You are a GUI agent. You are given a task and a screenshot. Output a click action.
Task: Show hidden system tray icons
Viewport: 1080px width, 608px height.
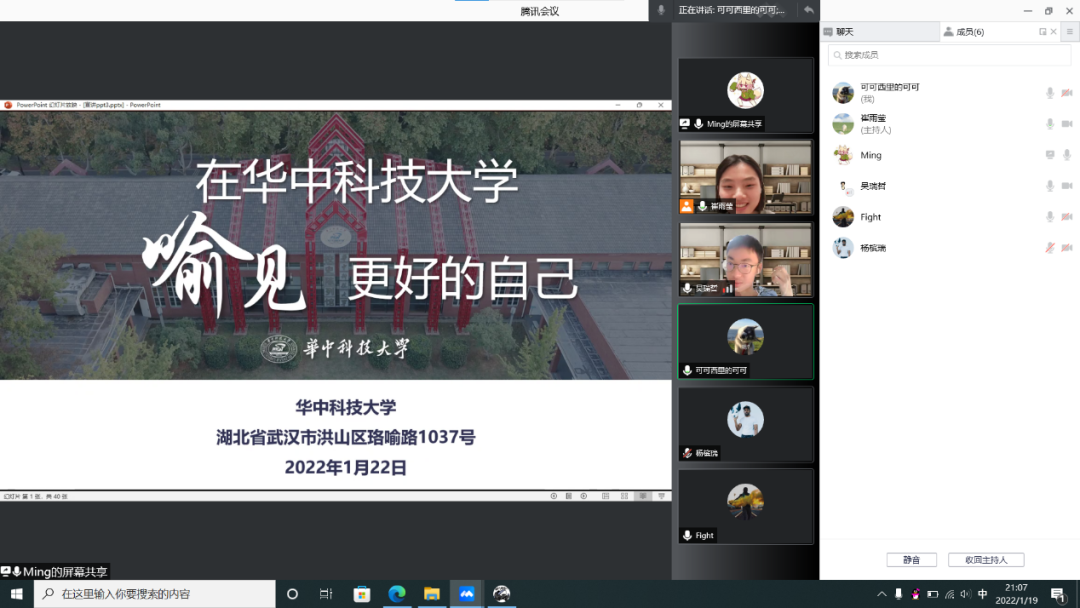pos(882,594)
